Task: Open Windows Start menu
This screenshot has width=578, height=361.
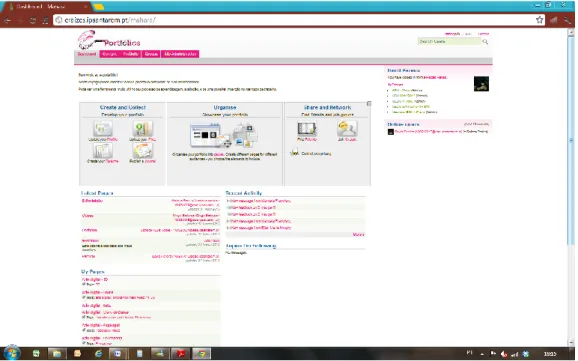Action: coord(12,353)
